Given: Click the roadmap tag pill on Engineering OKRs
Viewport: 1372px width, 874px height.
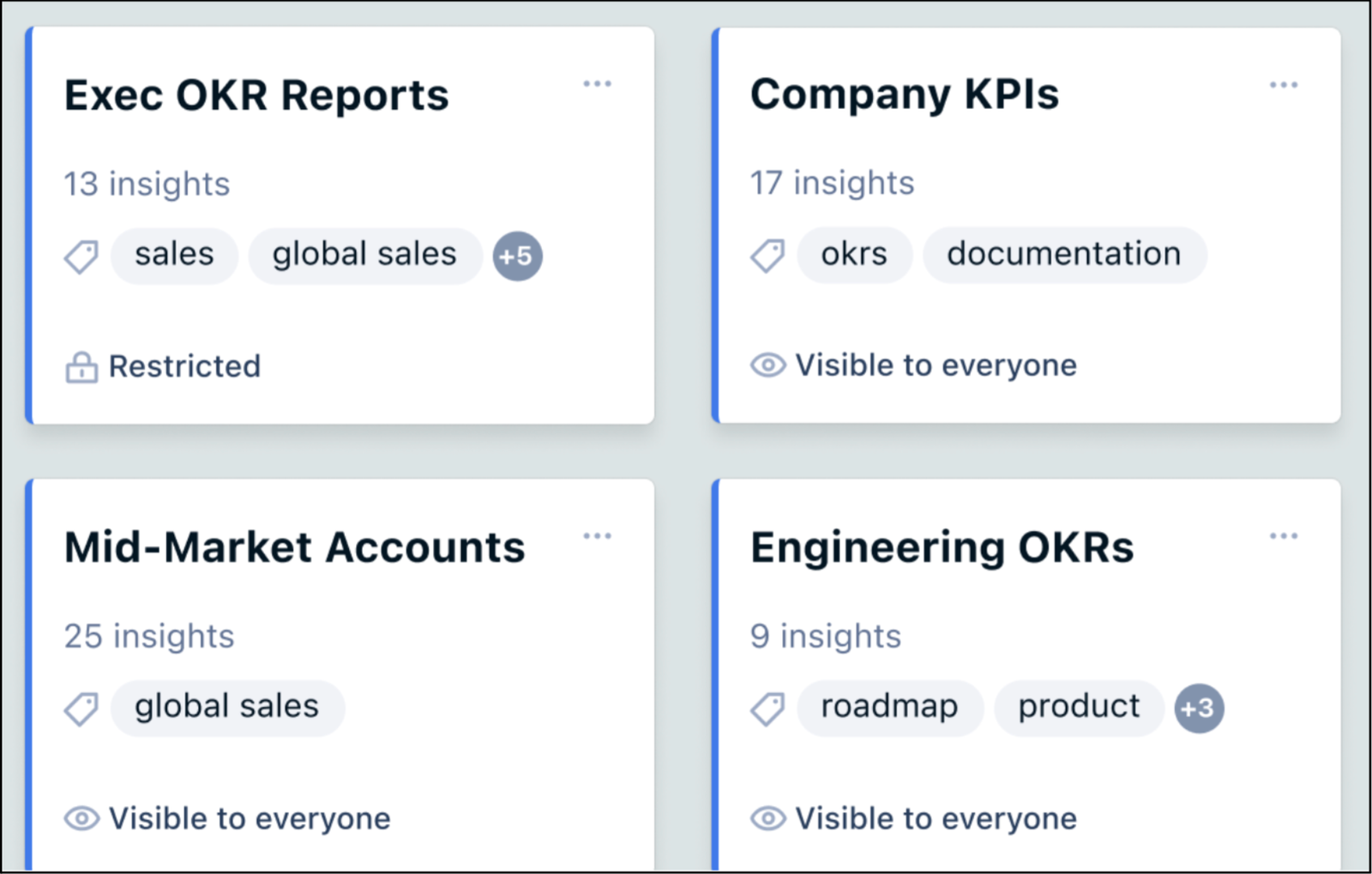Looking at the screenshot, I should [x=888, y=707].
